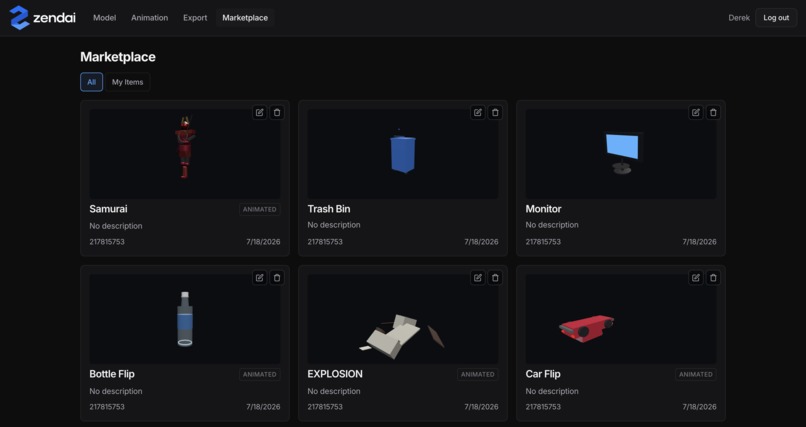
Task: Edit the EXPLOSION item
Action: pyautogui.click(x=478, y=278)
